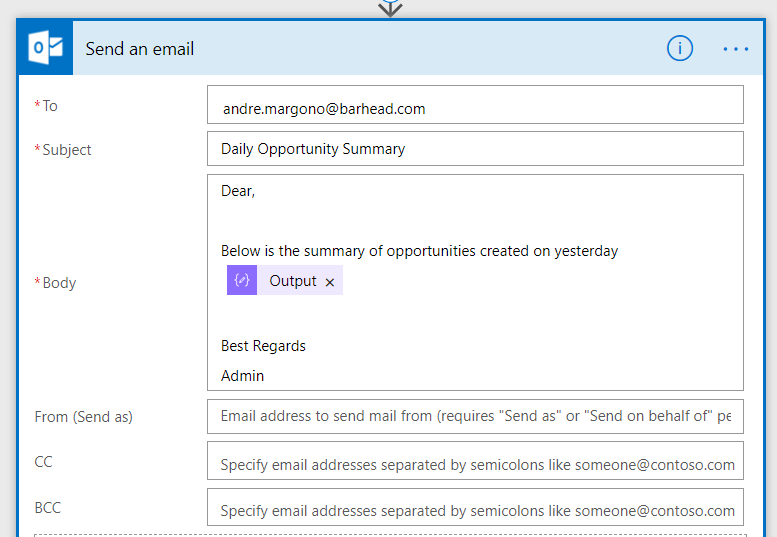This screenshot has height=537, width=777.
Task: Collapse the Send an email card title
Action: point(140,48)
